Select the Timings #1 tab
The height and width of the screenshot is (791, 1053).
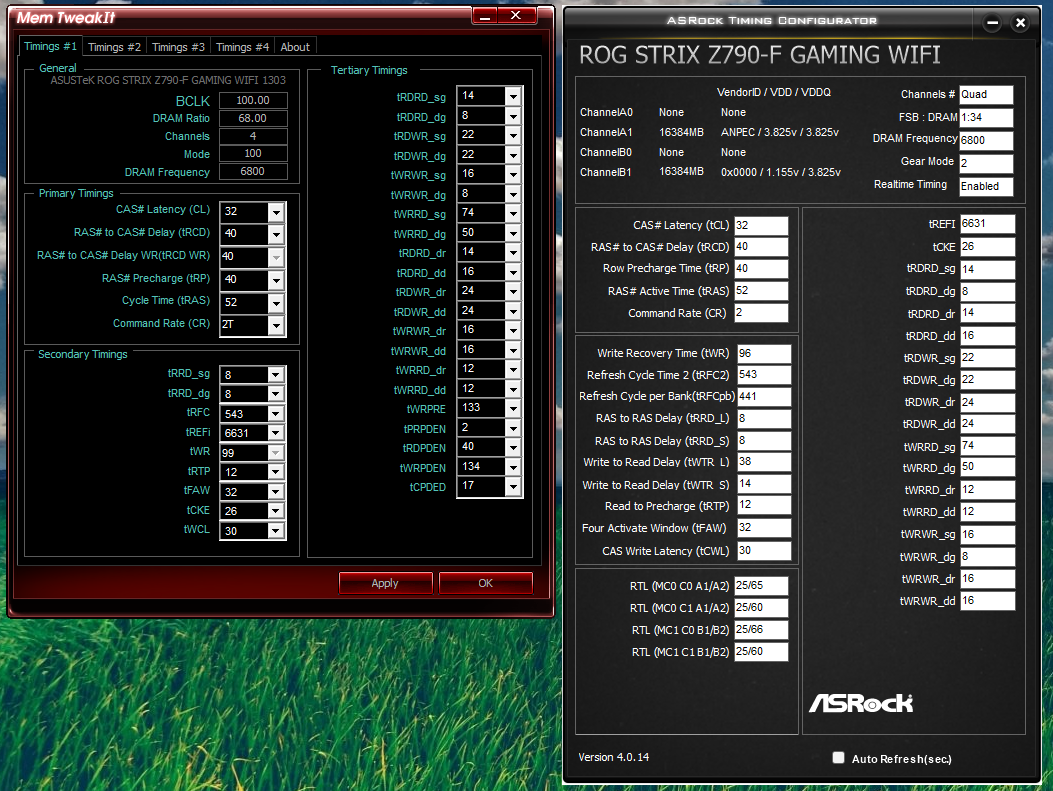click(50, 46)
